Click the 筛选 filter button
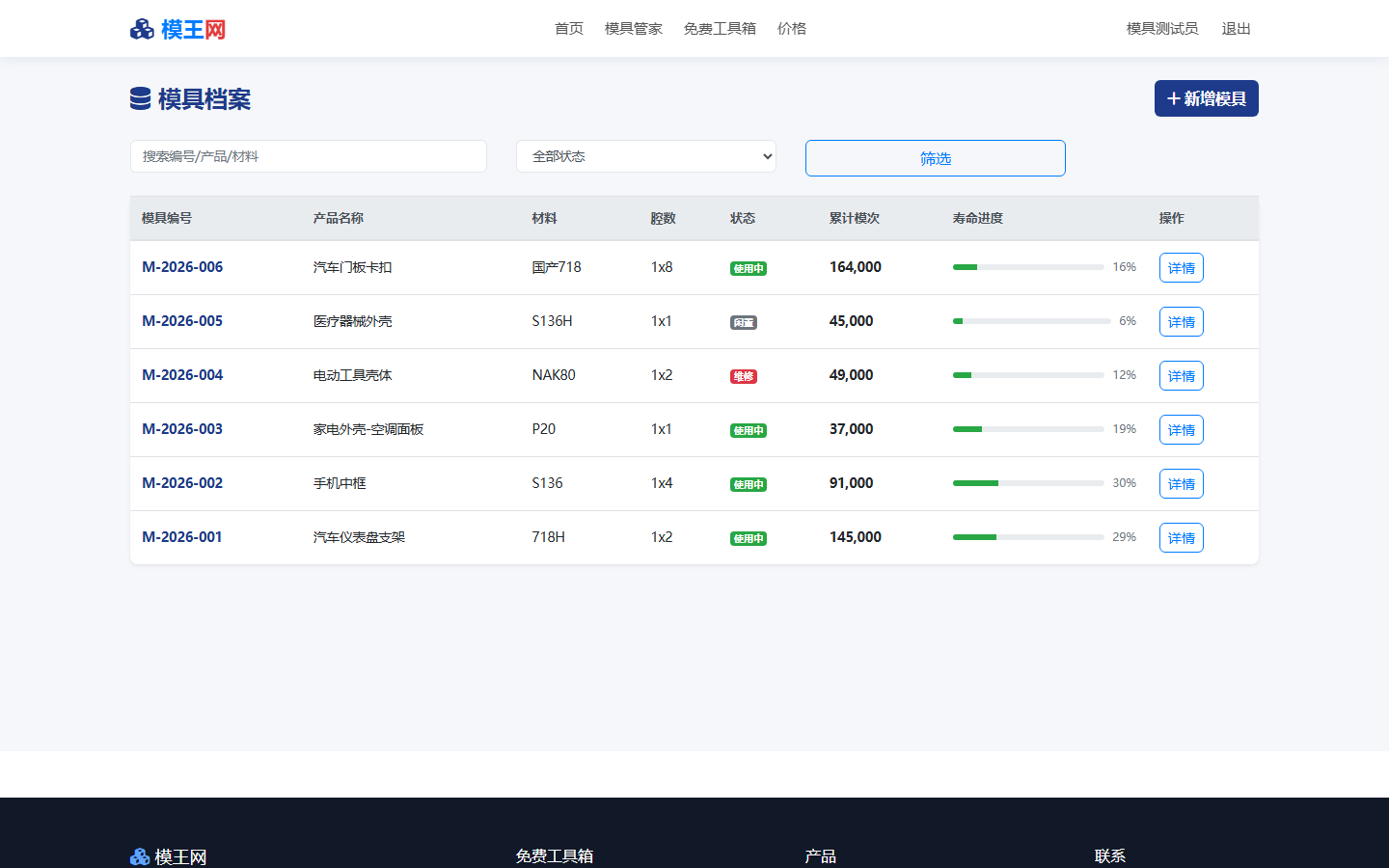Screen dimensions: 1389x868 click(x=936, y=158)
